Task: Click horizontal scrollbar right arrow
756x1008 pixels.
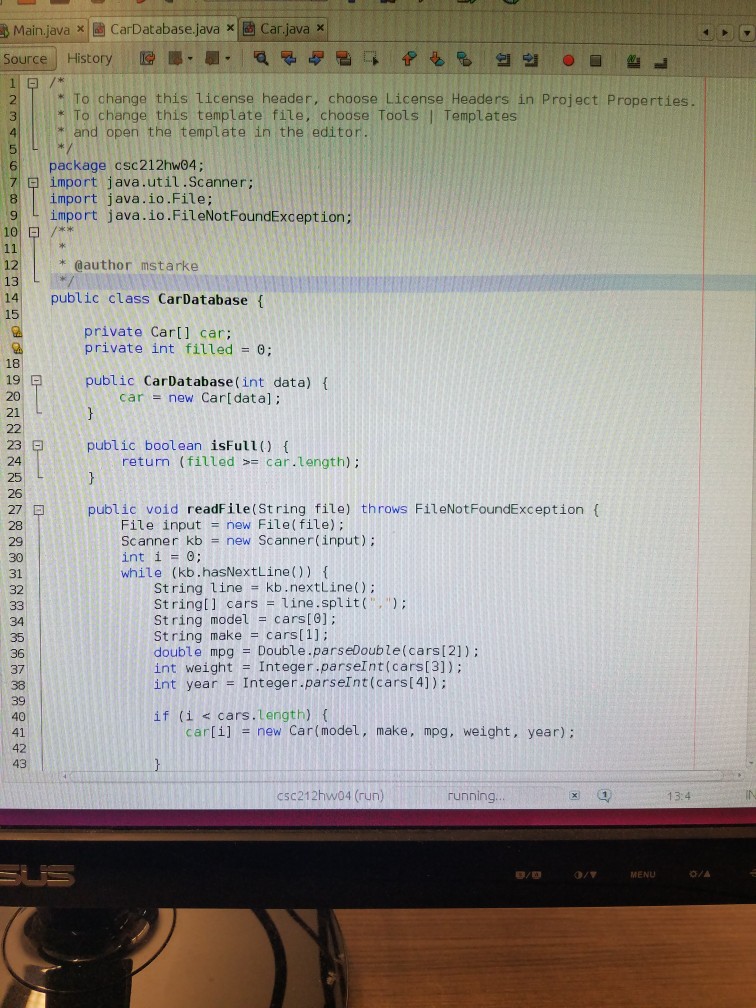Action: pyautogui.click(x=739, y=776)
